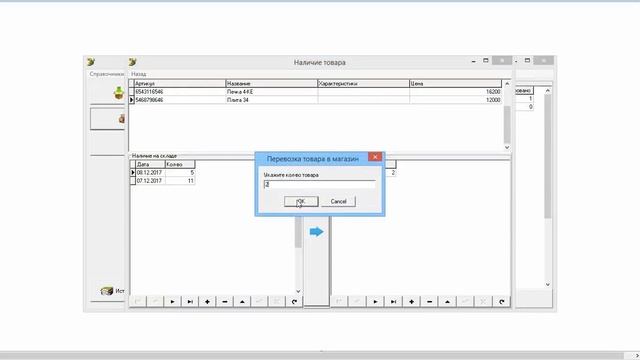Click prior-record button in shop navigator
The width and height of the screenshot is (640, 360).
(x=357, y=302)
